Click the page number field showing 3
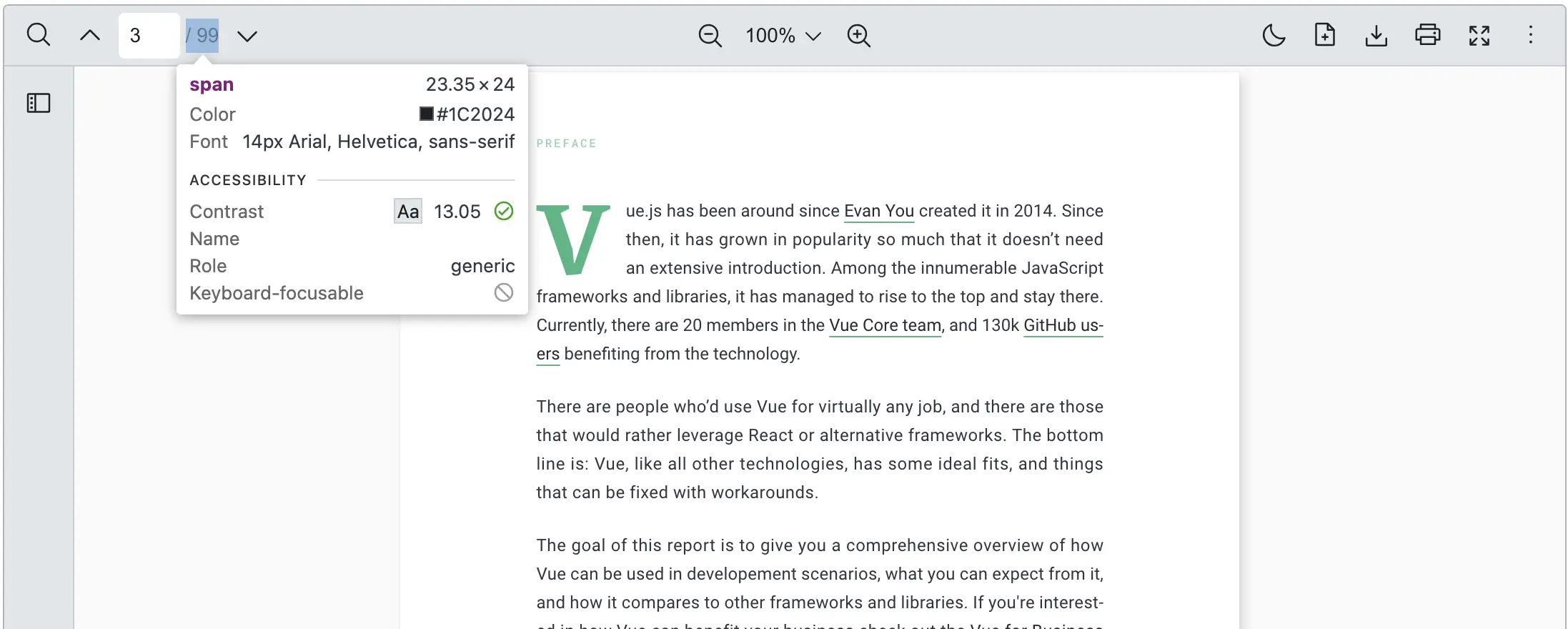The height and width of the screenshot is (629, 1568). click(x=149, y=36)
